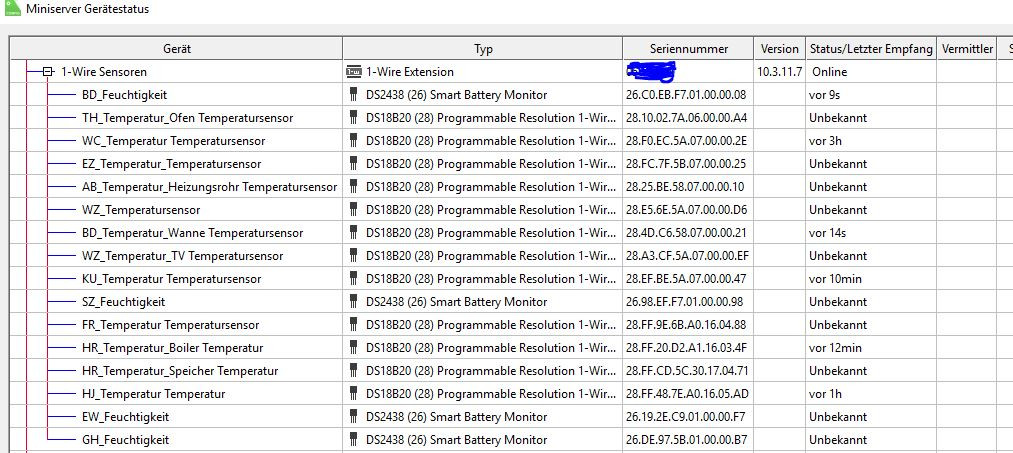Click sensor icon in SZ_Feuchtigkeit row

pyautogui.click(x=353, y=302)
